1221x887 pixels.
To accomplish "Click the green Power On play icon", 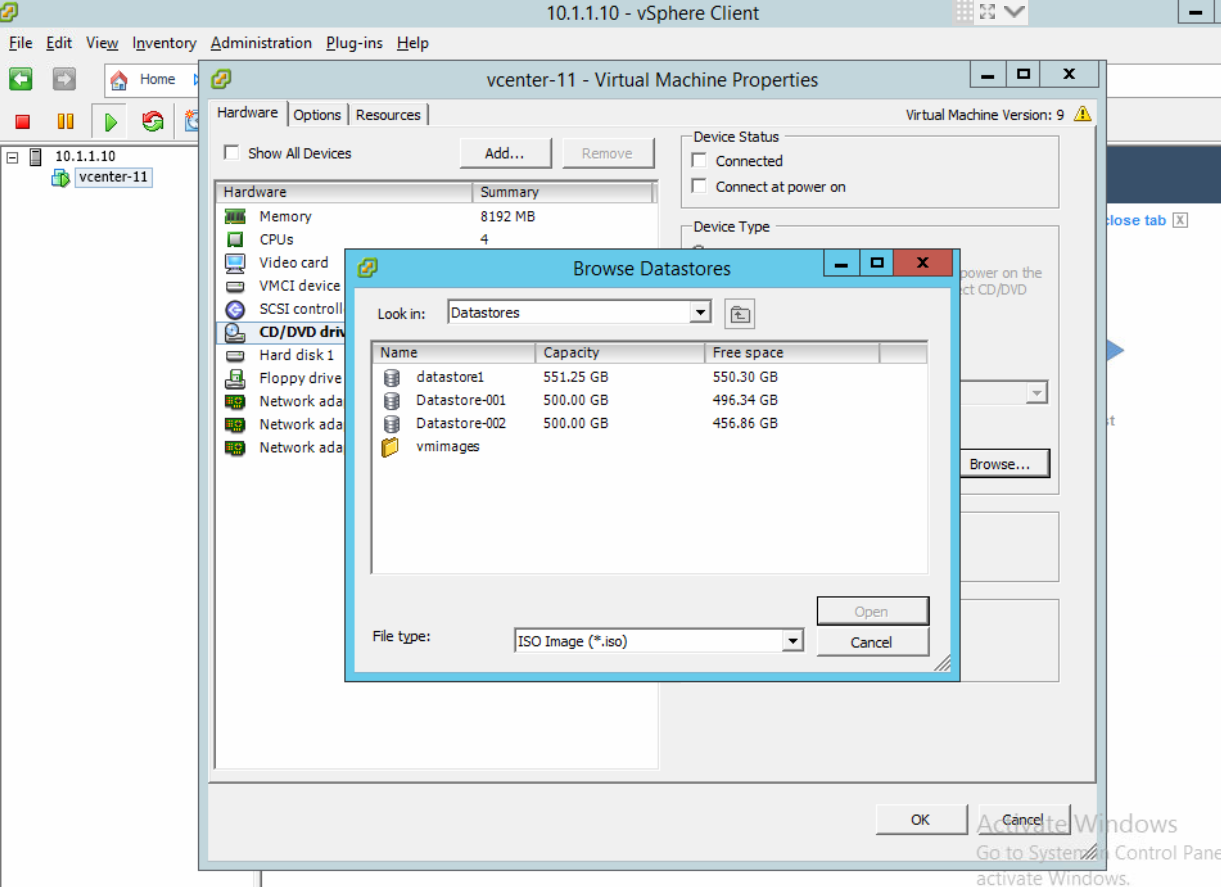I will 111,122.
